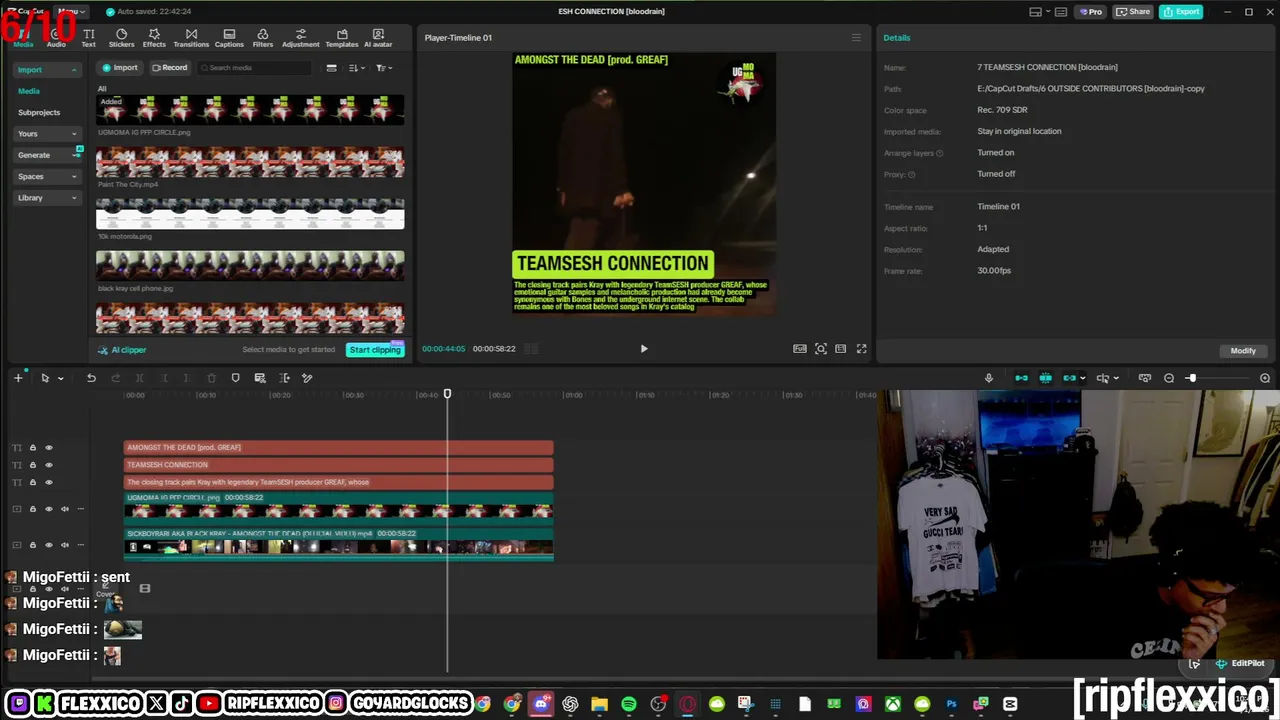Lock the AMONGST THE DEAD text track
The image size is (1280, 720).
click(x=32, y=448)
